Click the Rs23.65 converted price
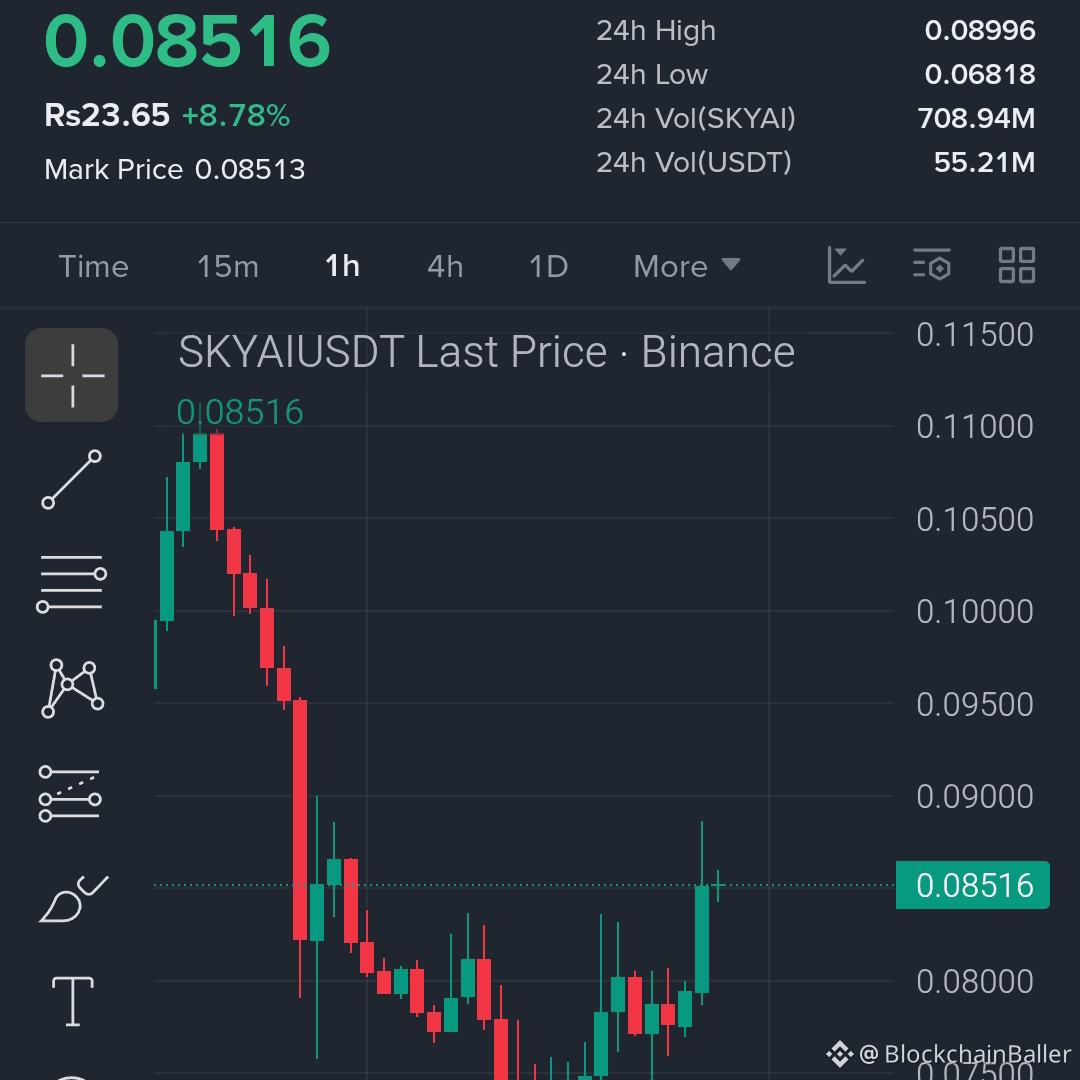Image resolution: width=1080 pixels, height=1080 pixels. tap(107, 115)
